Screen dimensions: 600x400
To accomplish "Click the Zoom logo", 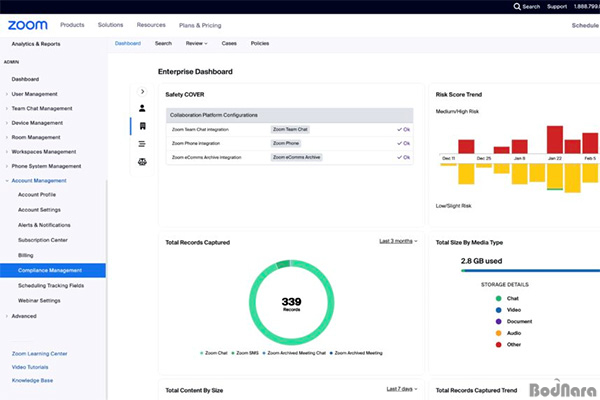I will coord(28,25).
